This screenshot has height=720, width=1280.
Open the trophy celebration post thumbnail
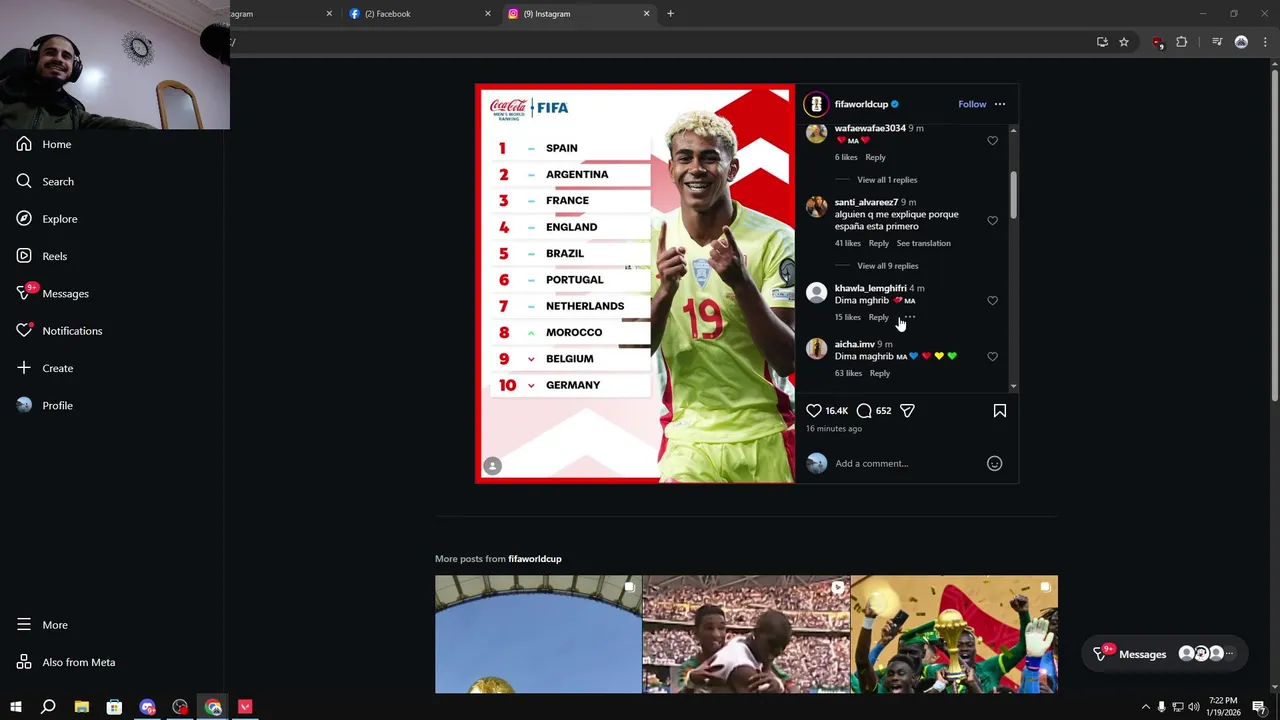[x=954, y=634]
